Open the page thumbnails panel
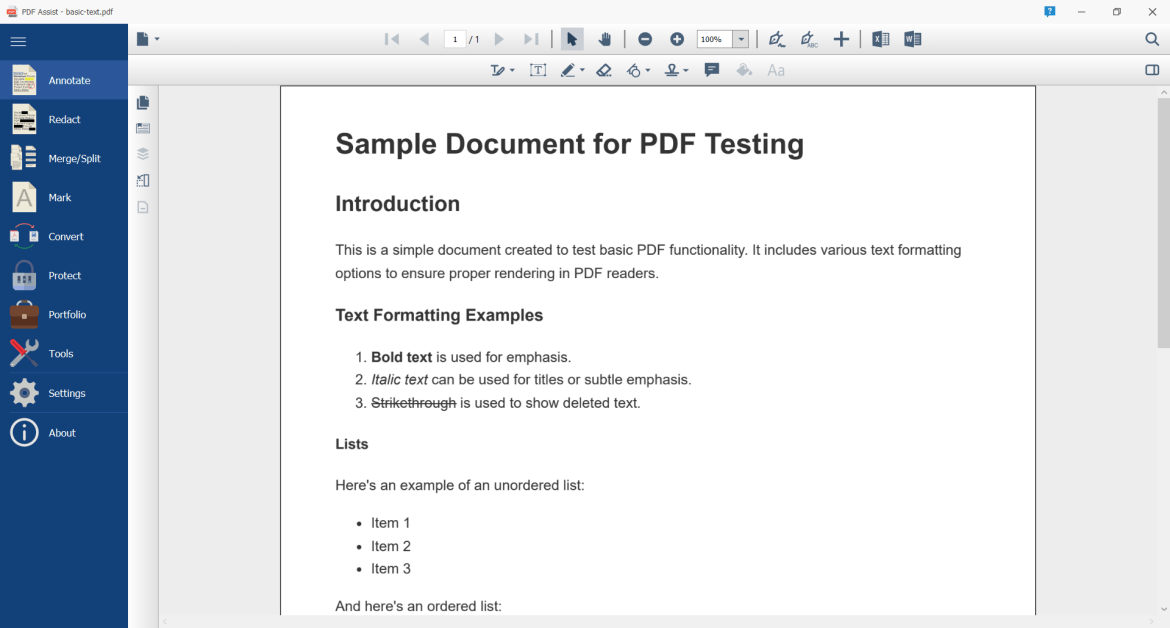 click(x=142, y=101)
